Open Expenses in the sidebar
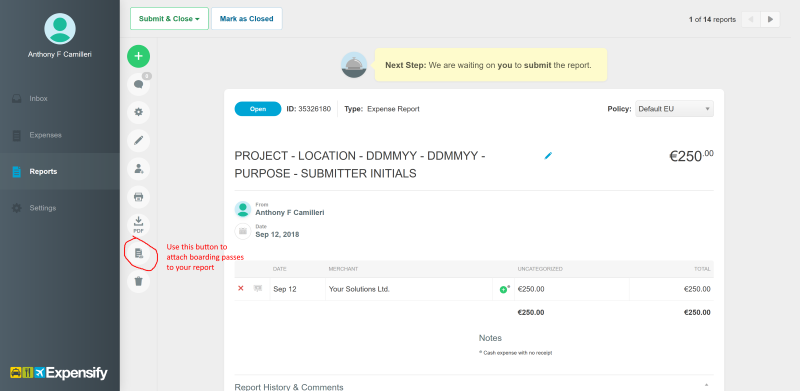 pos(45,135)
